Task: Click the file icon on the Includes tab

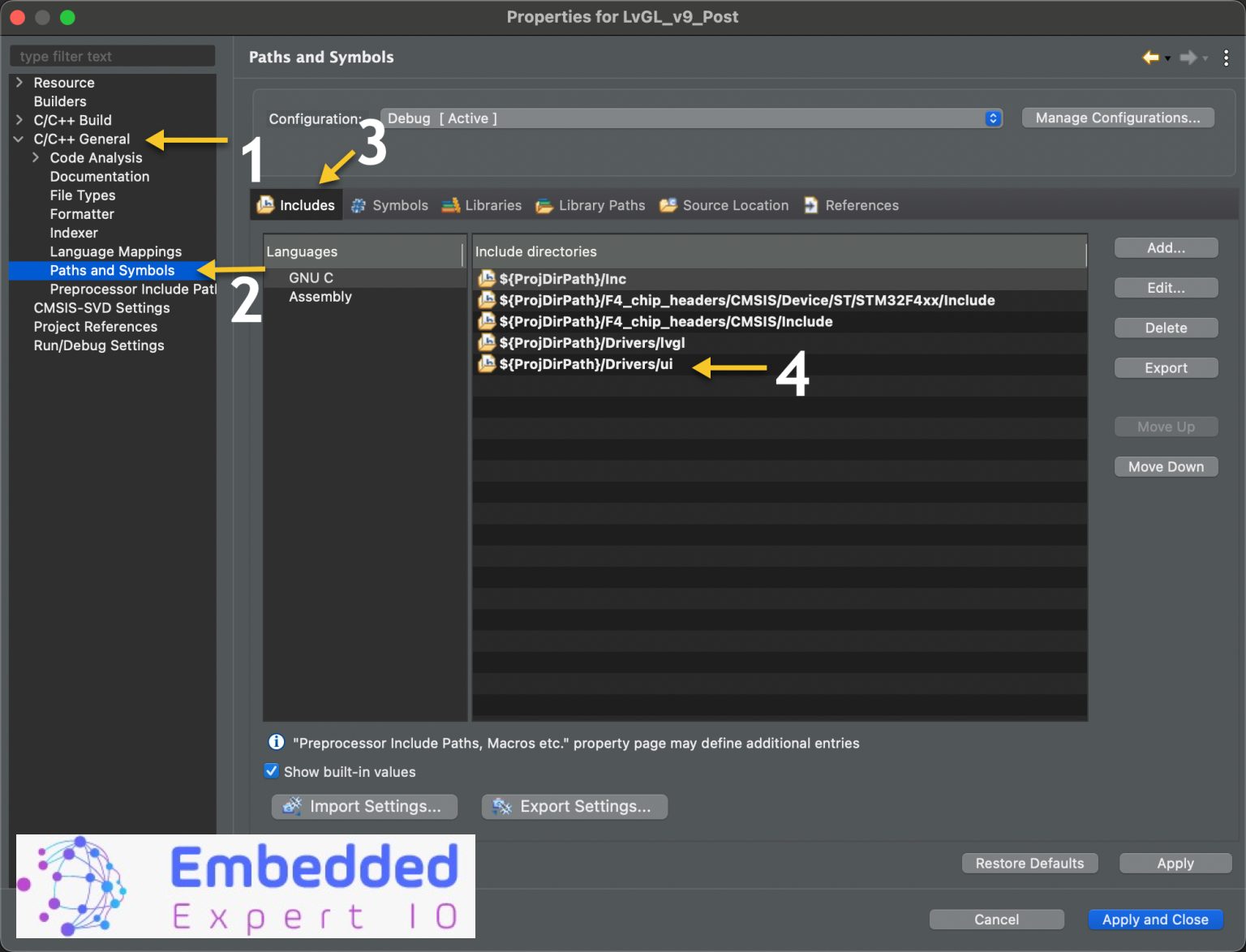Action: [265, 204]
